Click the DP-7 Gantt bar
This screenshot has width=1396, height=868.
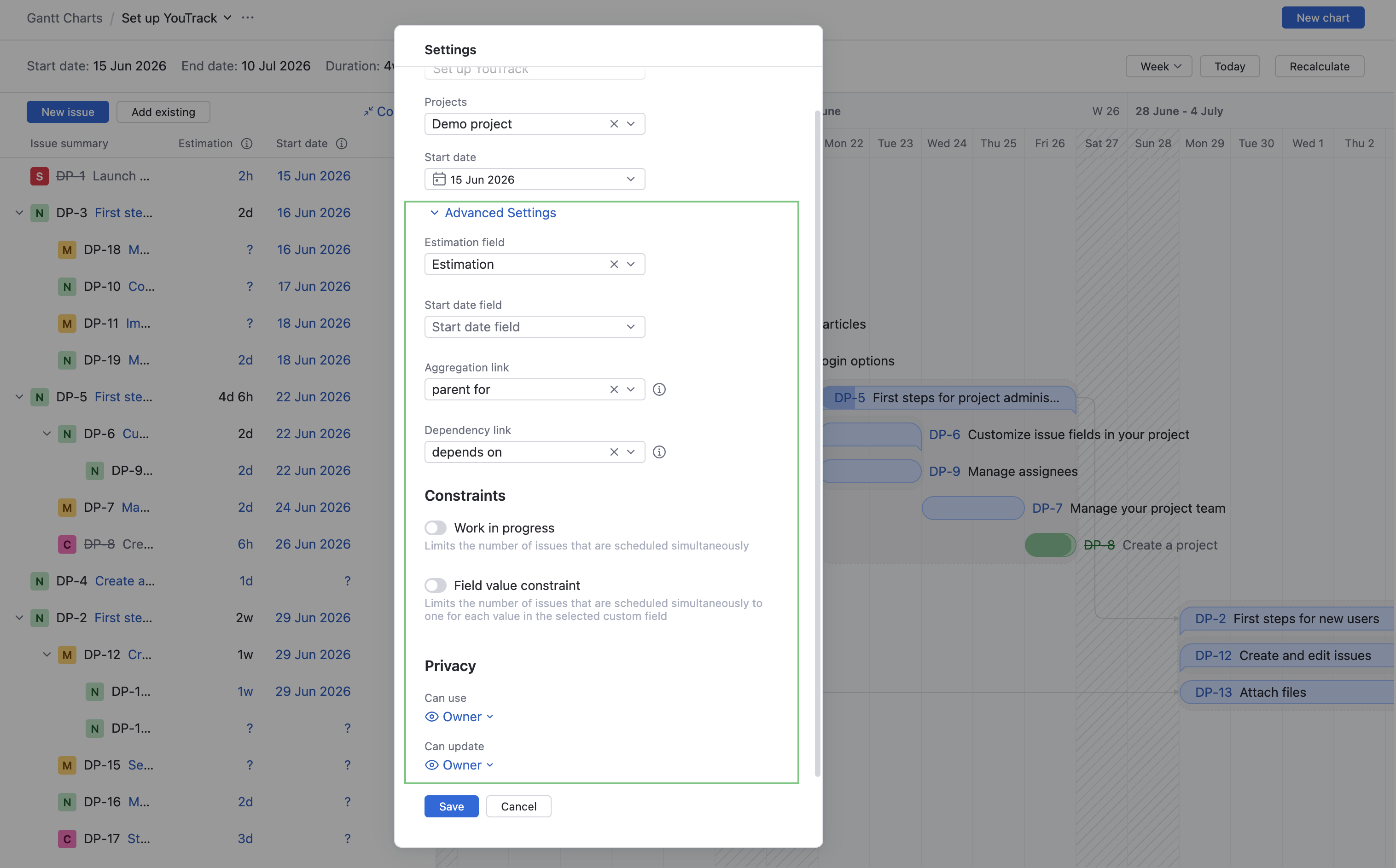pos(973,508)
